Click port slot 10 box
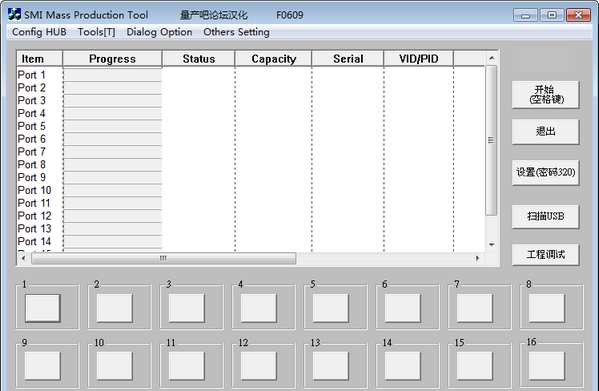 115,366
